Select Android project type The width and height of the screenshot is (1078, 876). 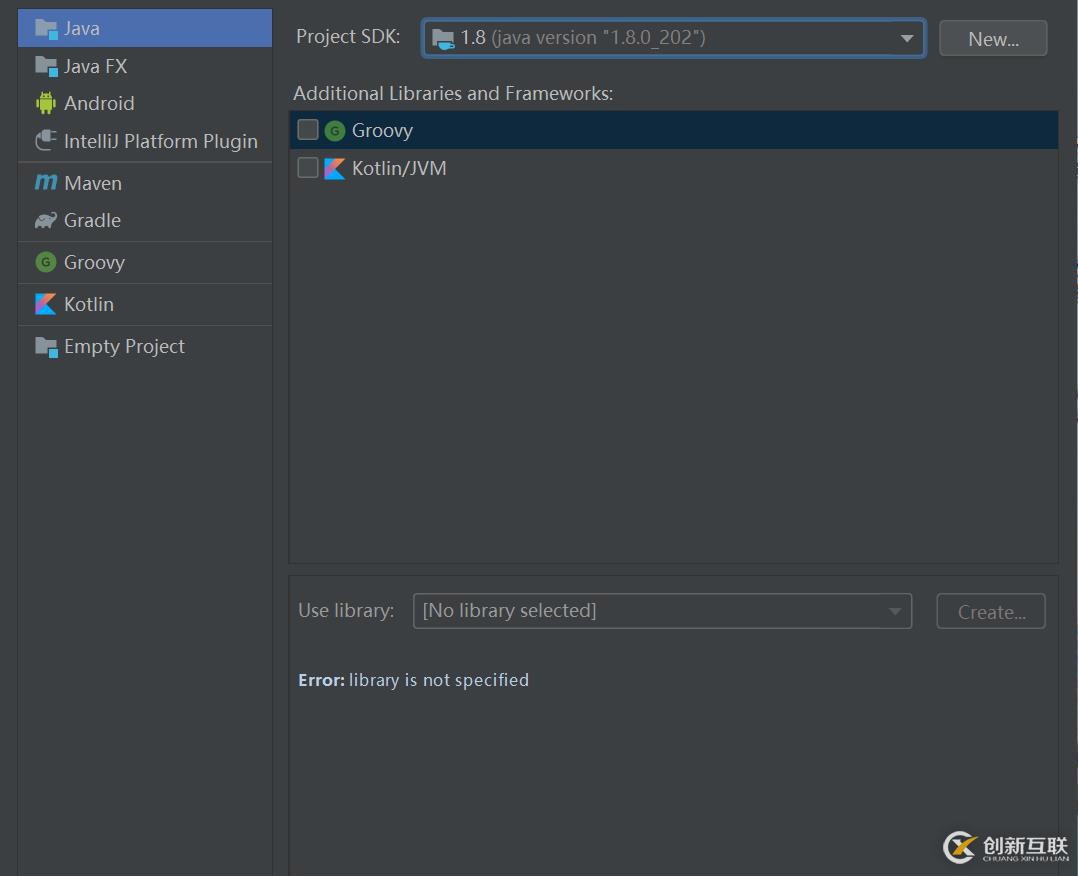coord(145,103)
